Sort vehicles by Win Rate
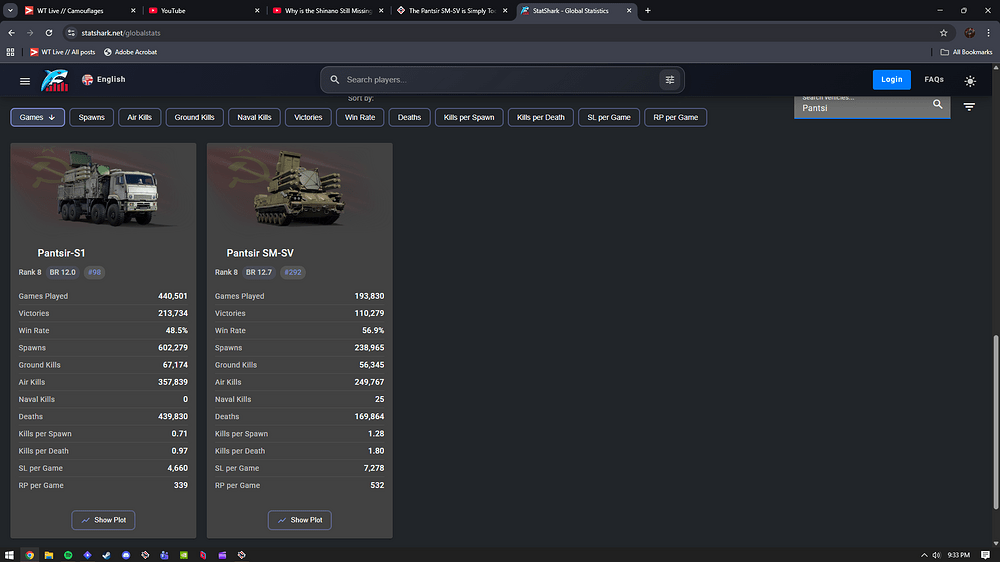 pos(360,117)
